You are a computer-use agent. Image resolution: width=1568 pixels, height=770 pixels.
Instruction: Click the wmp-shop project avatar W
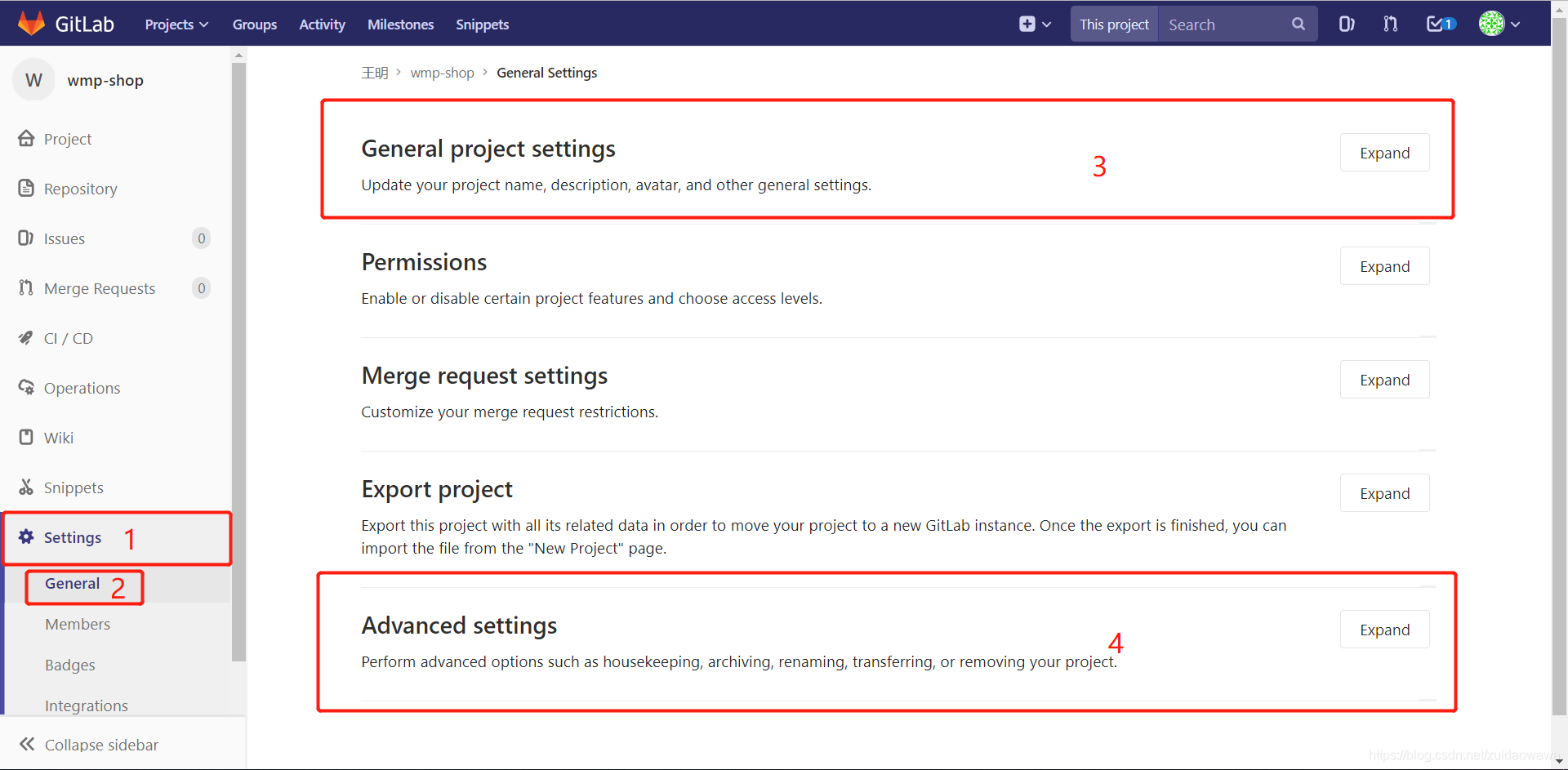[x=33, y=80]
